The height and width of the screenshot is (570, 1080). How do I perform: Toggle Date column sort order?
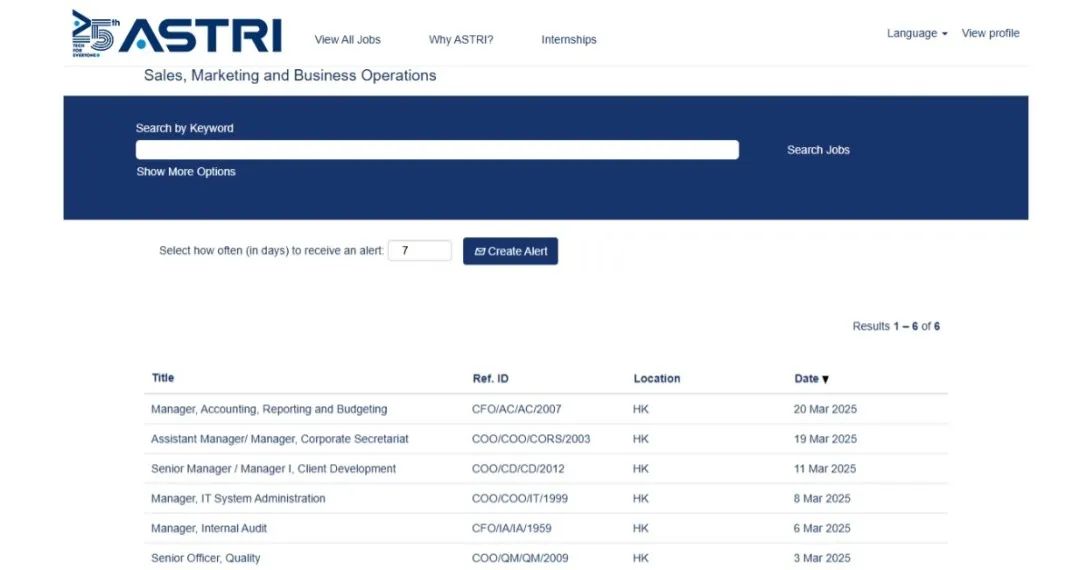811,379
